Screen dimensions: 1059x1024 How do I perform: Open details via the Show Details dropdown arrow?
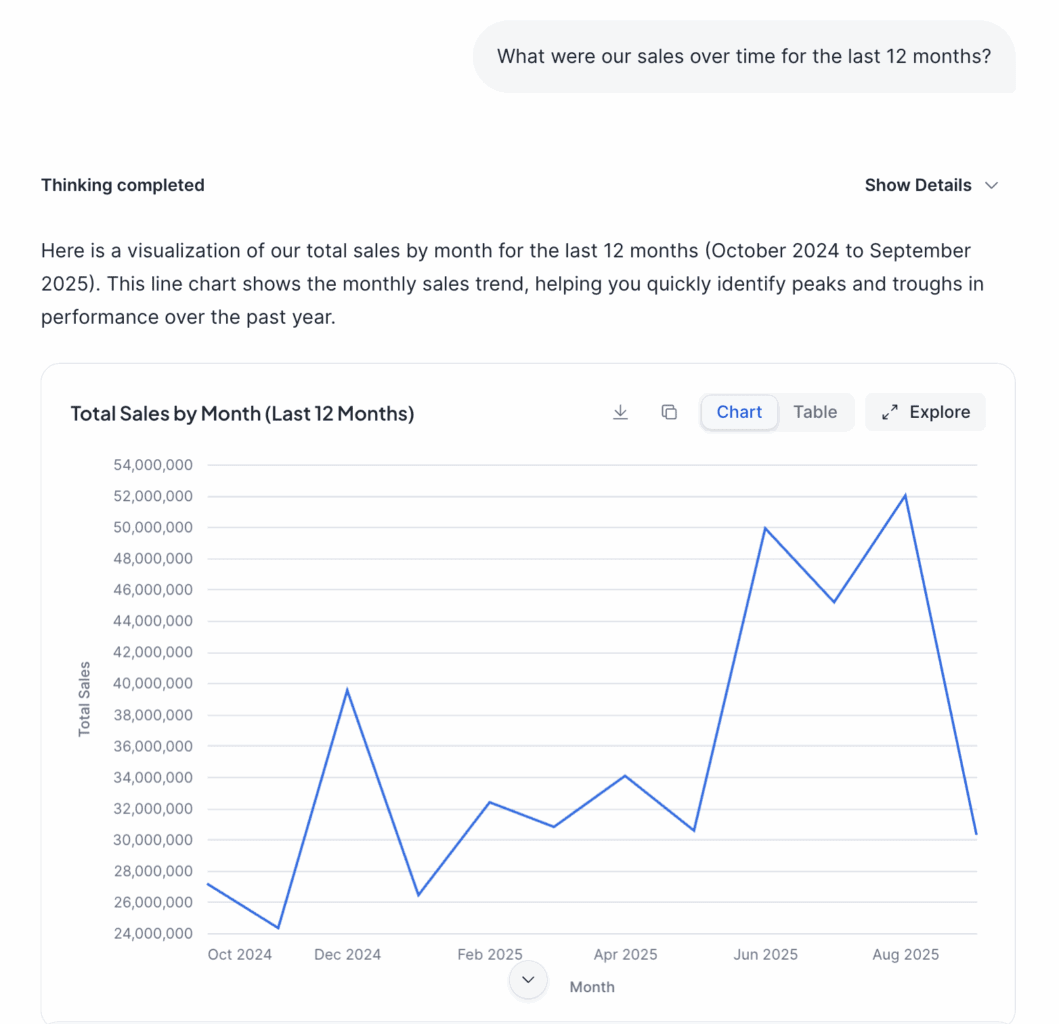[991, 185]
